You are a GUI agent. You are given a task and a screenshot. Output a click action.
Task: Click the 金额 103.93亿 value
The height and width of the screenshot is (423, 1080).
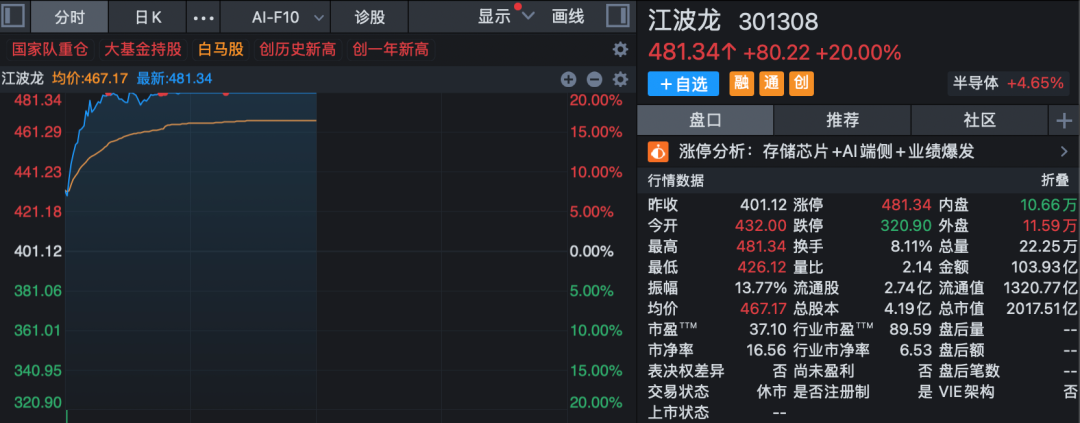coord(1044,267)
